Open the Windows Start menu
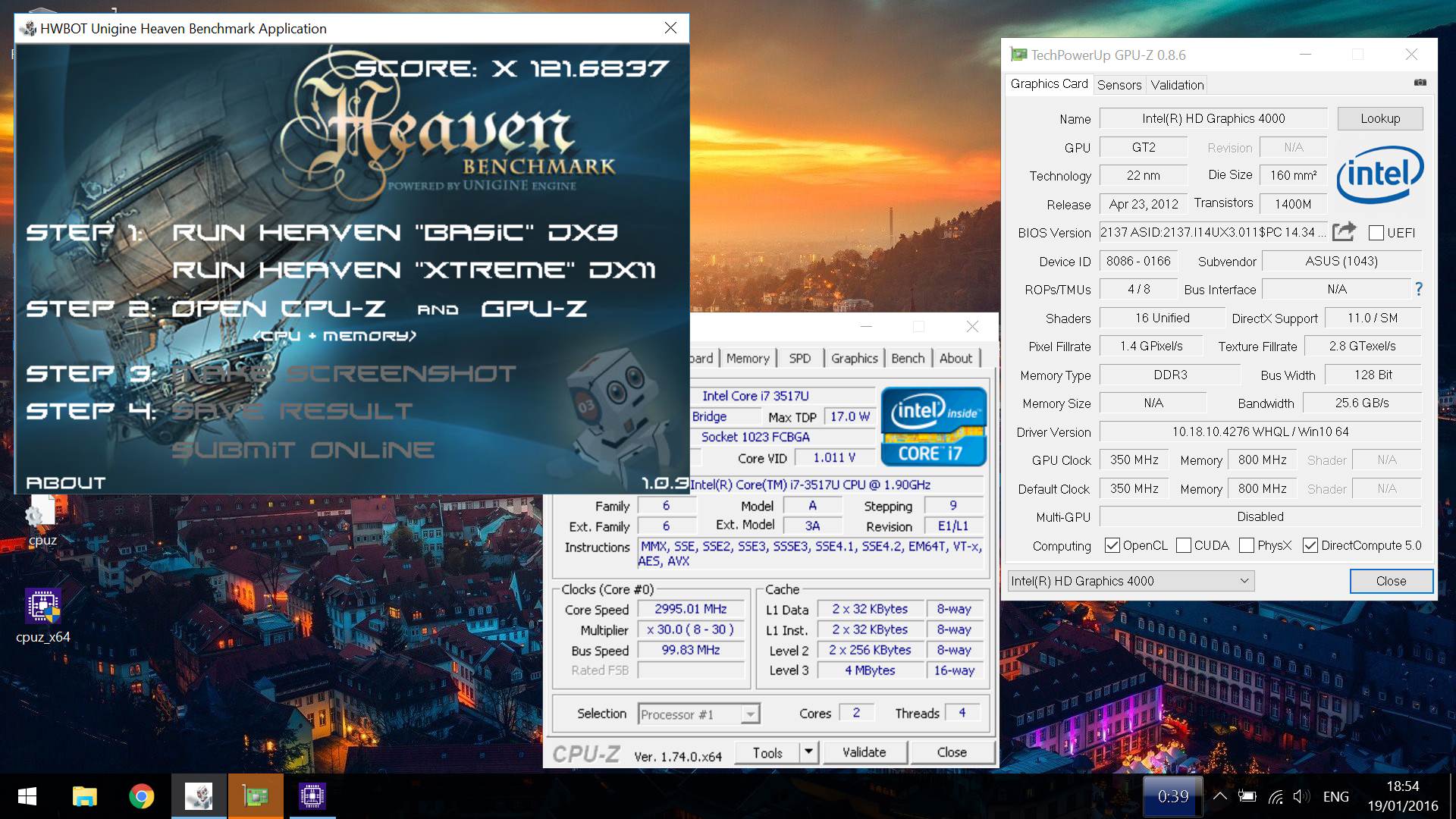The image size is (1456, 819). pos(27,796)
